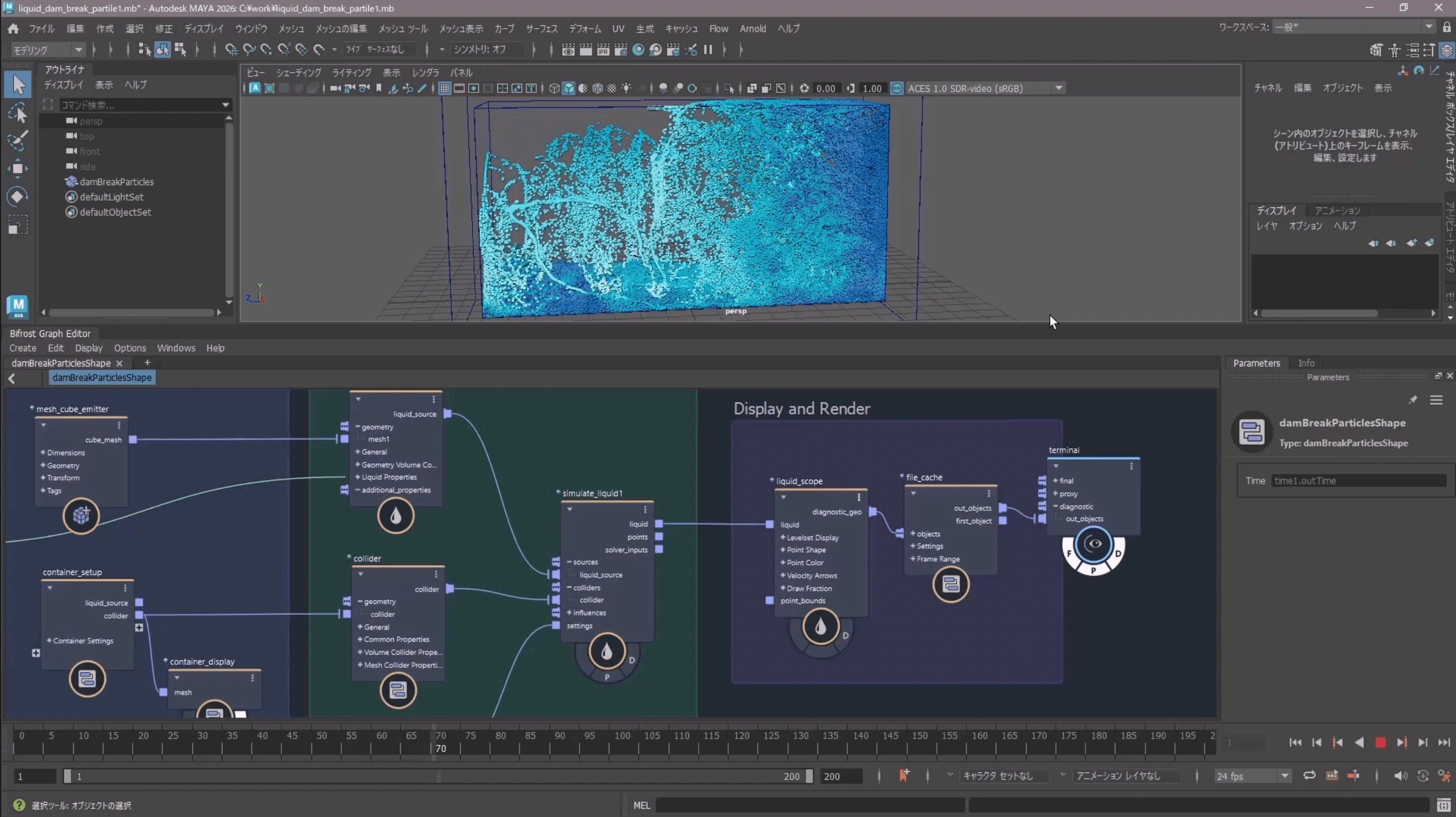Click the mesh_cube_emitter cube icon

pyautogui.click(x=81, y=515)
